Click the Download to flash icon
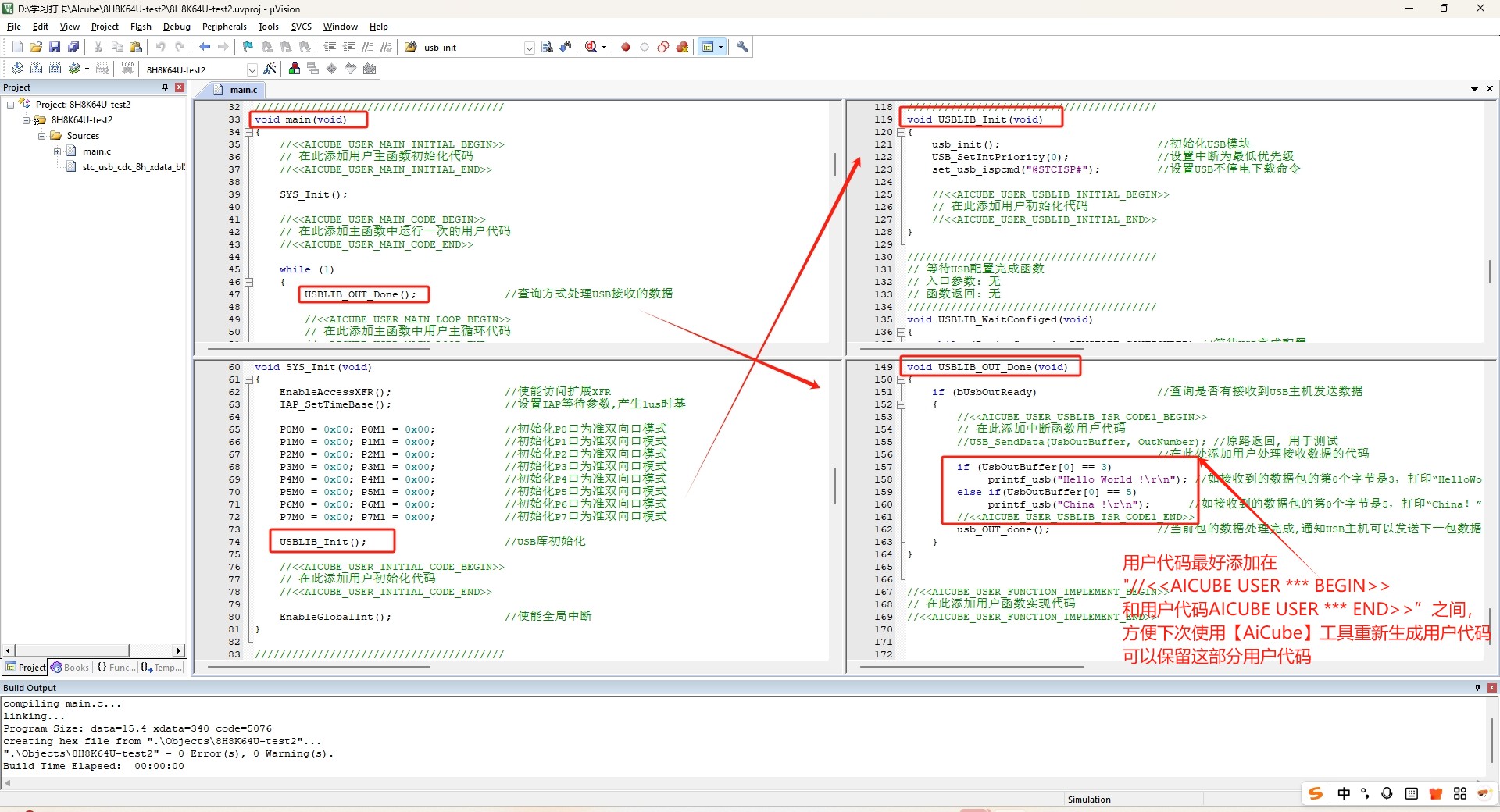This screenshot has width=1500, height=812. coord(127,69)
